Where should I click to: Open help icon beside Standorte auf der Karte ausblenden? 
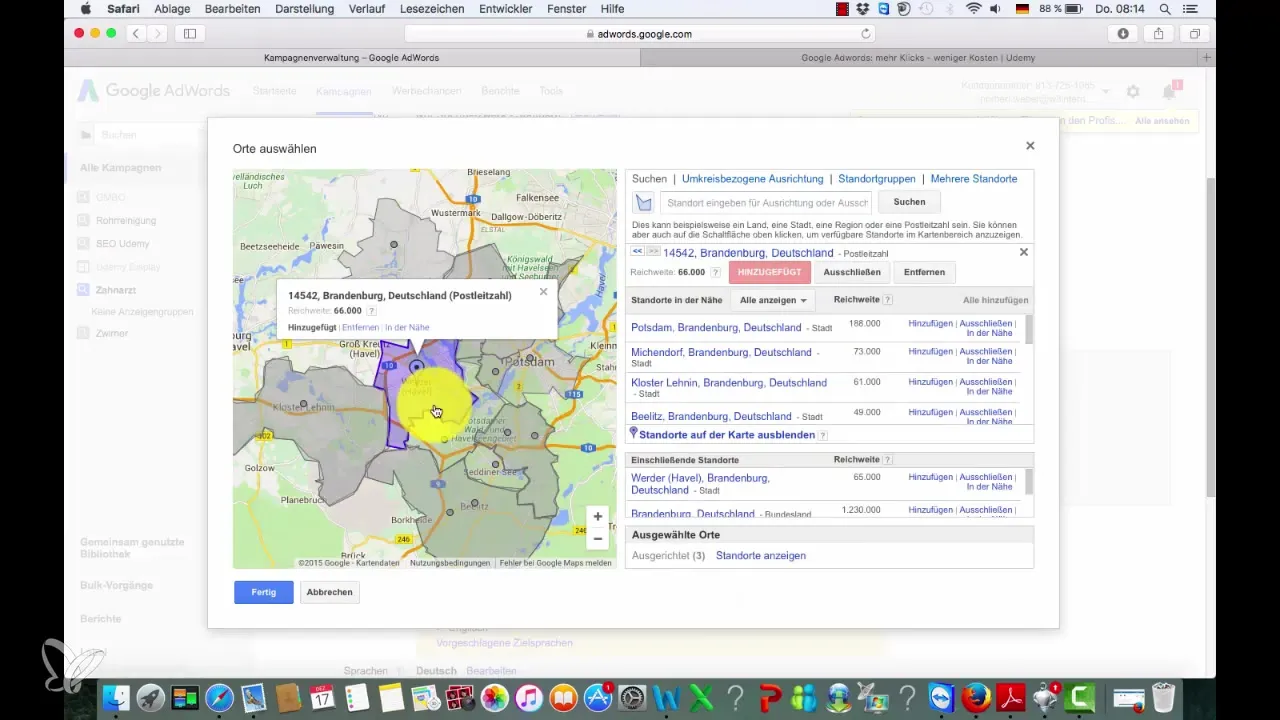(x=823, y=435)
